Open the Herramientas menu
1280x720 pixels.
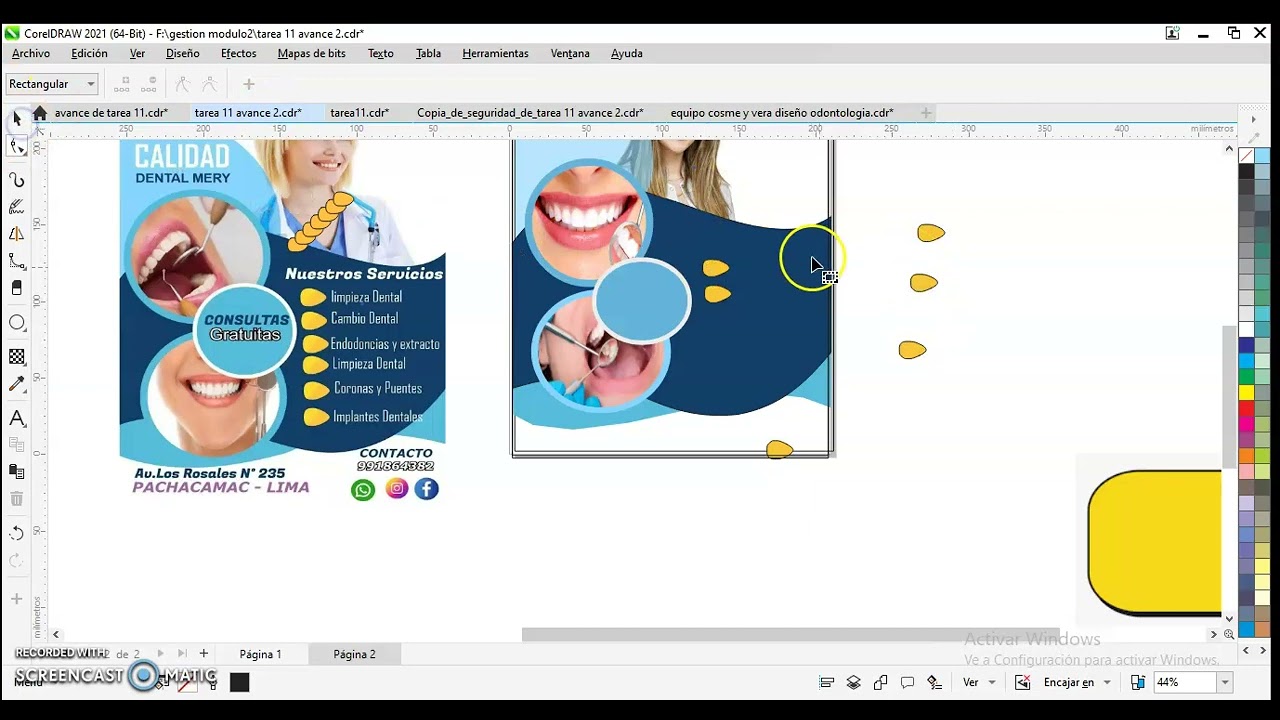pos(496,54)
